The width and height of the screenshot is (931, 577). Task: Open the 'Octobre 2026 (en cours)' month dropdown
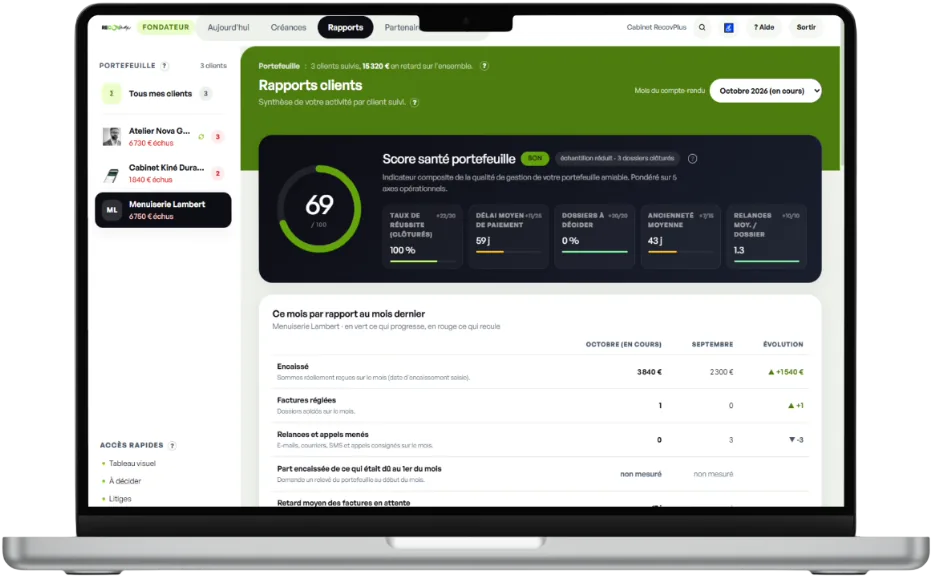[x=765, y=91]
